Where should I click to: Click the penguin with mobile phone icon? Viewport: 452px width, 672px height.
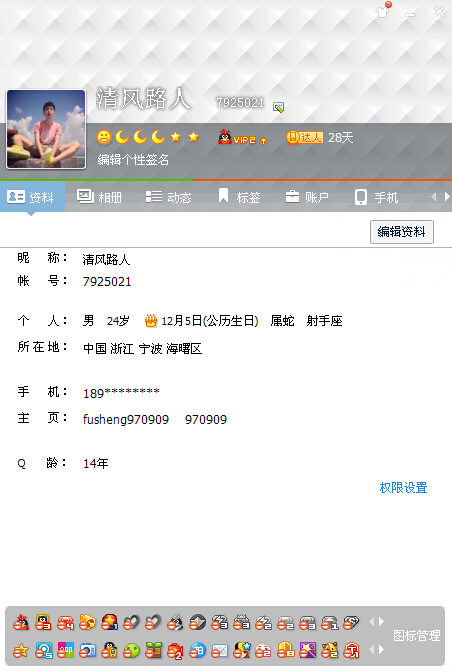pos(109,651)
